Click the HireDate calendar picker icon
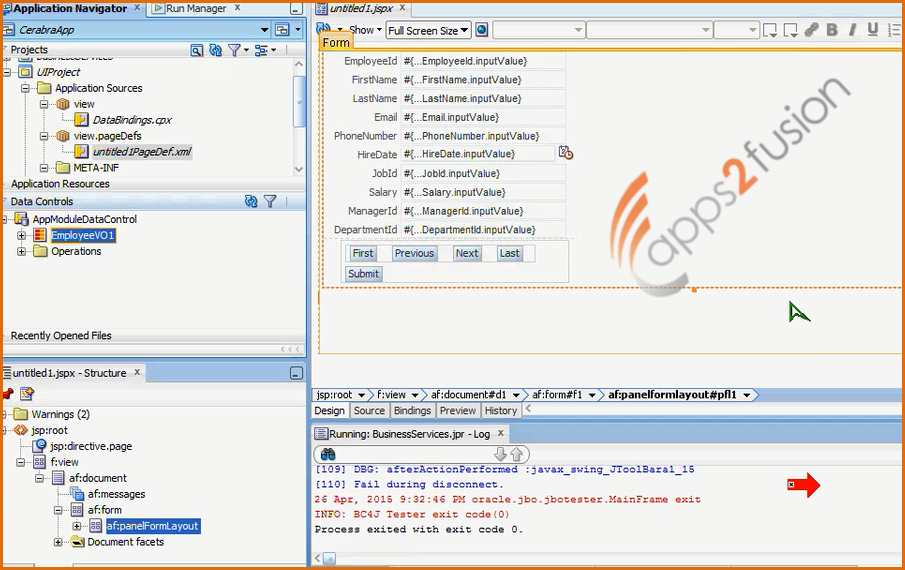Image resolution: width=905 pixels, height=570 pixels. coord(566,153)
